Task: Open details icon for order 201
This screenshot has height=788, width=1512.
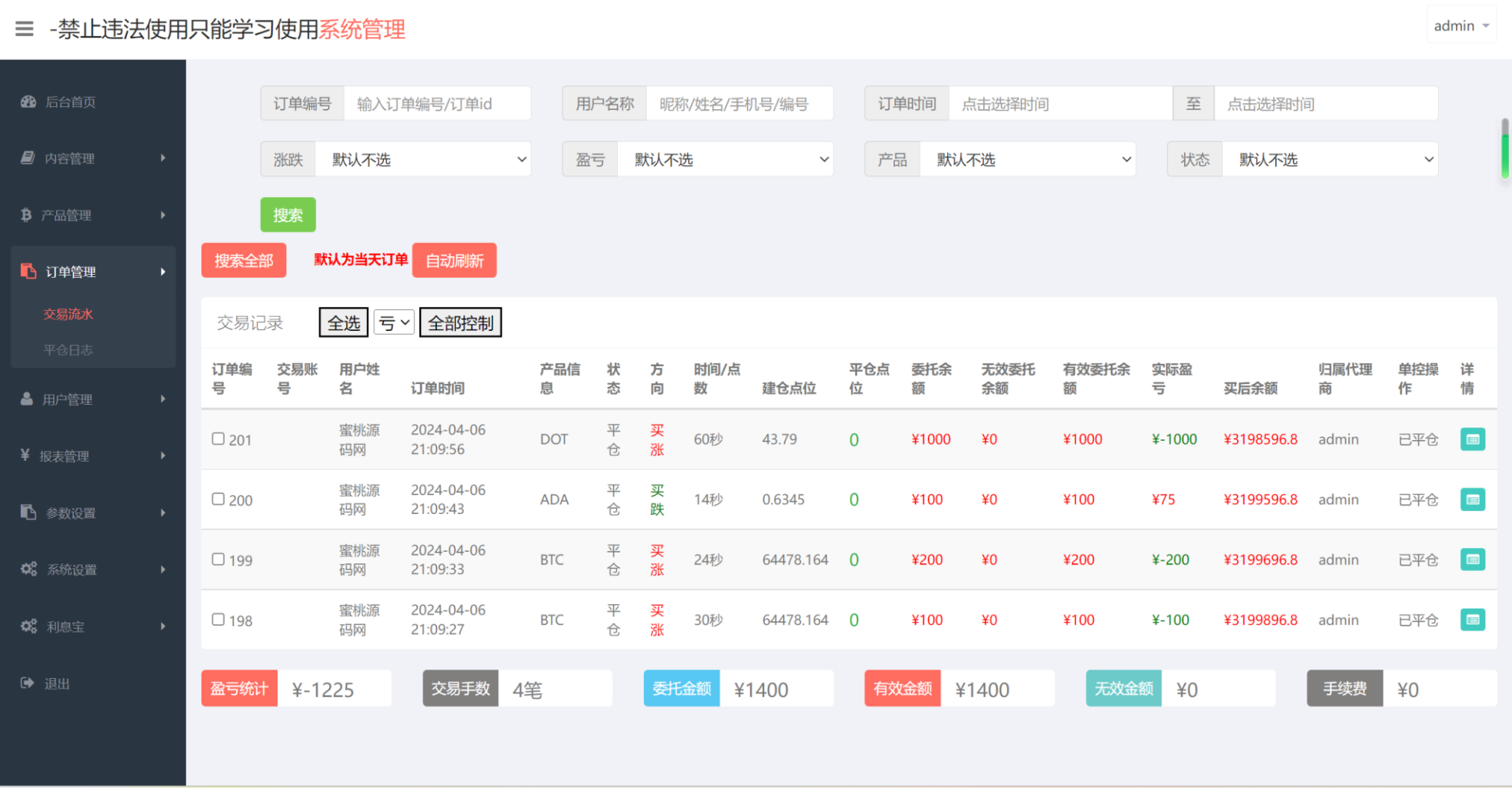Action: point(1473,439)
